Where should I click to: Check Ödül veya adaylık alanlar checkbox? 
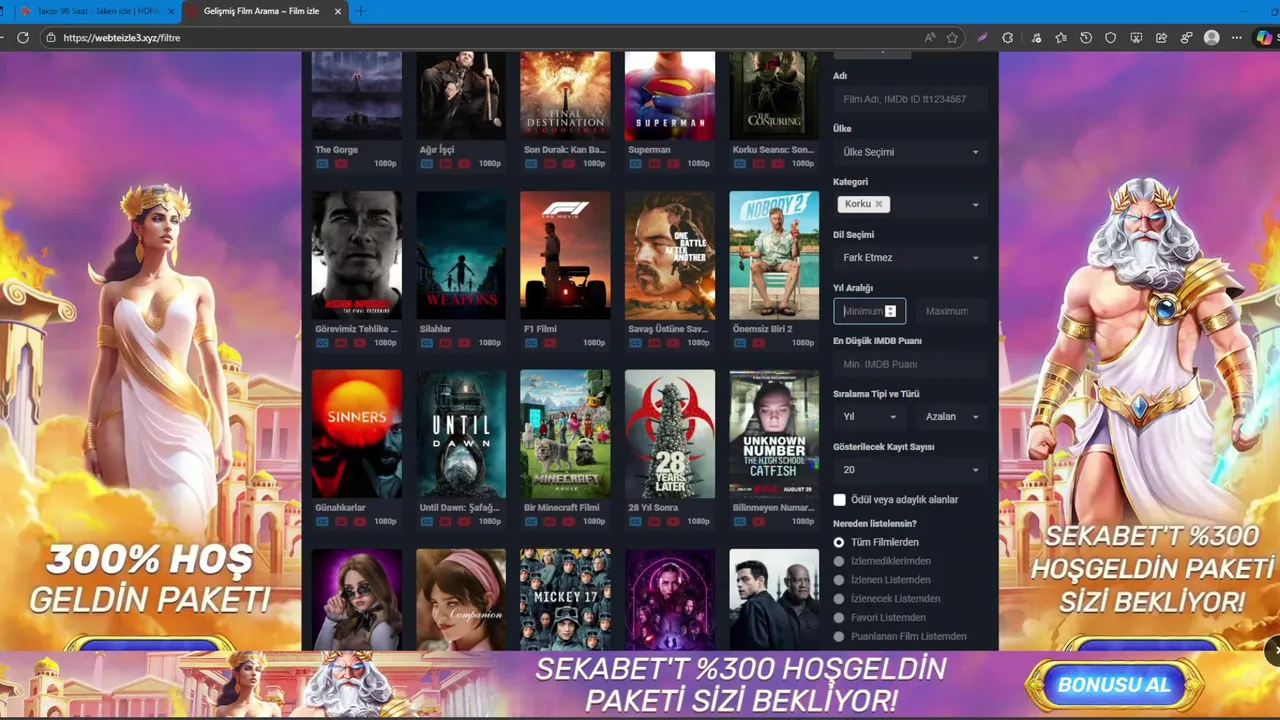(840, 499)
